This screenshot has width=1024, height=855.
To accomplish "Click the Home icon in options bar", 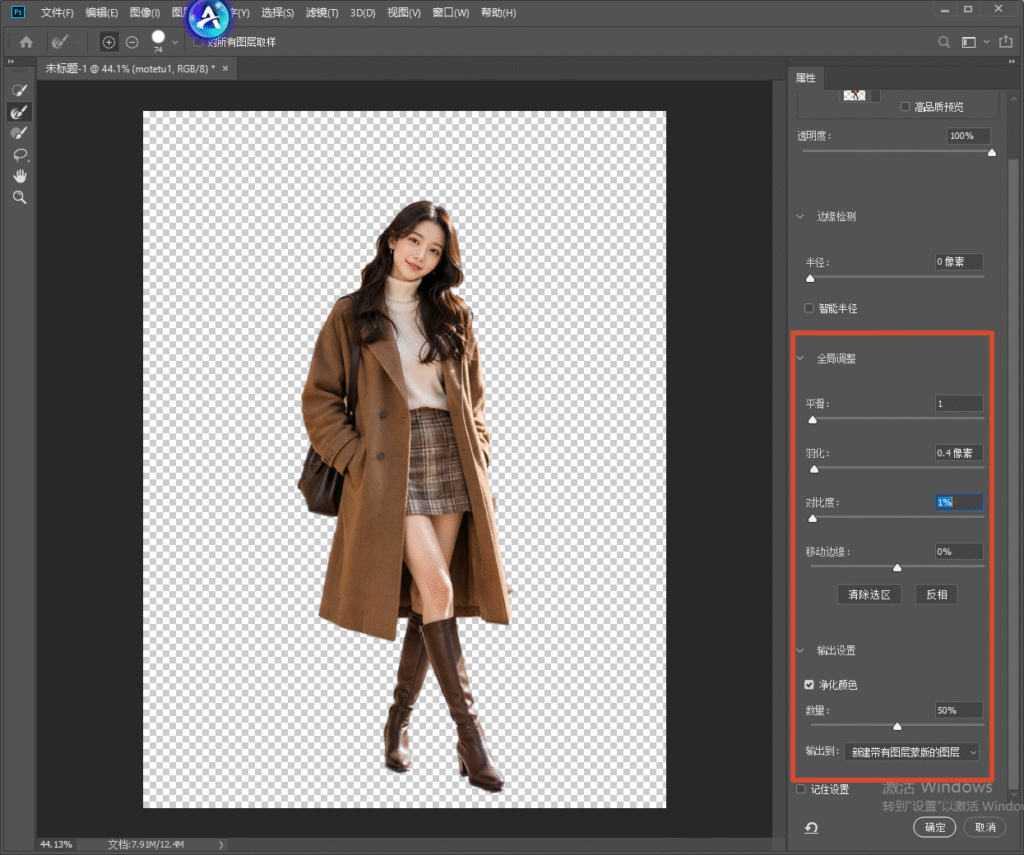I will pos(26,42).
